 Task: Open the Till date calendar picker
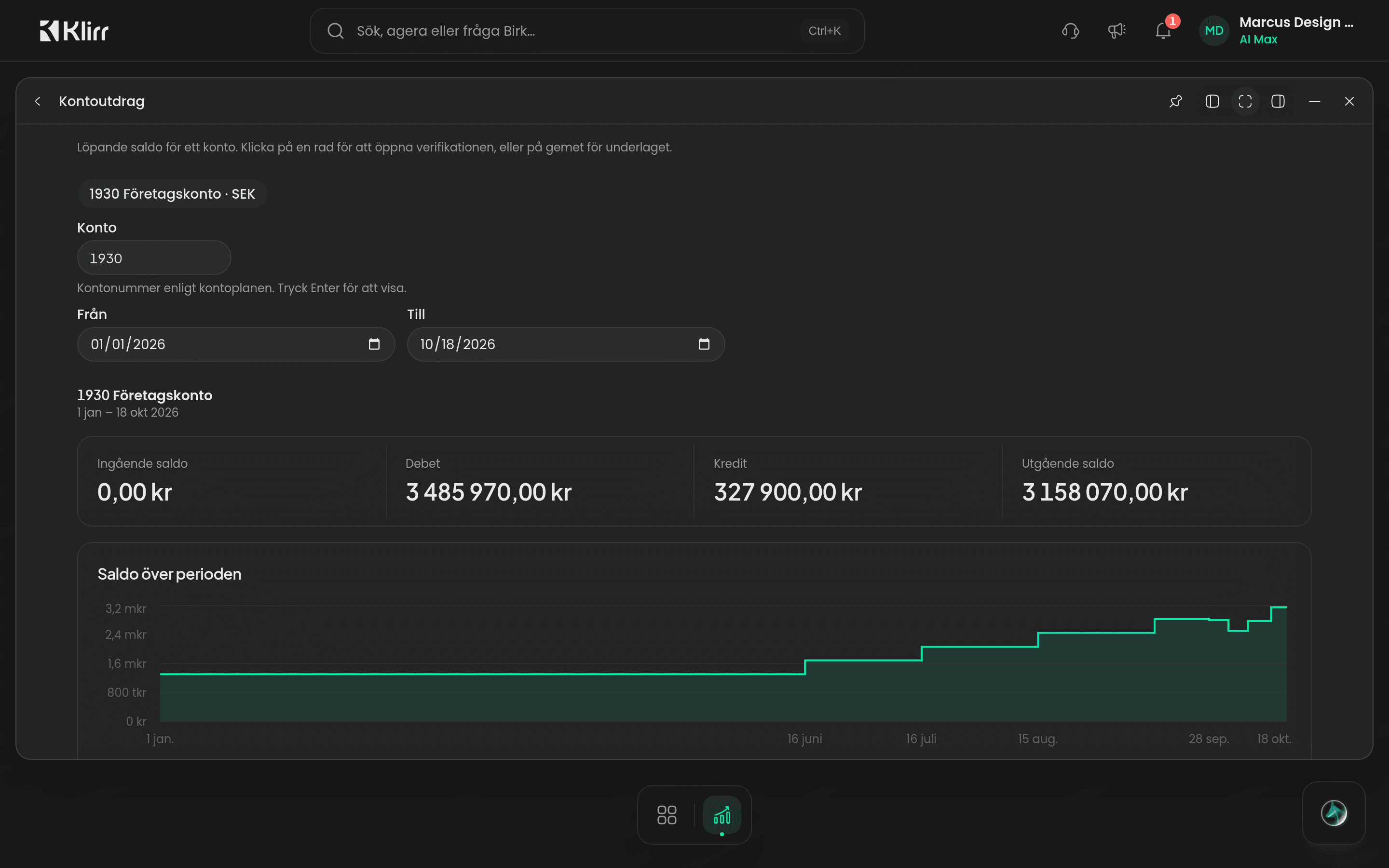coord(704,344)
